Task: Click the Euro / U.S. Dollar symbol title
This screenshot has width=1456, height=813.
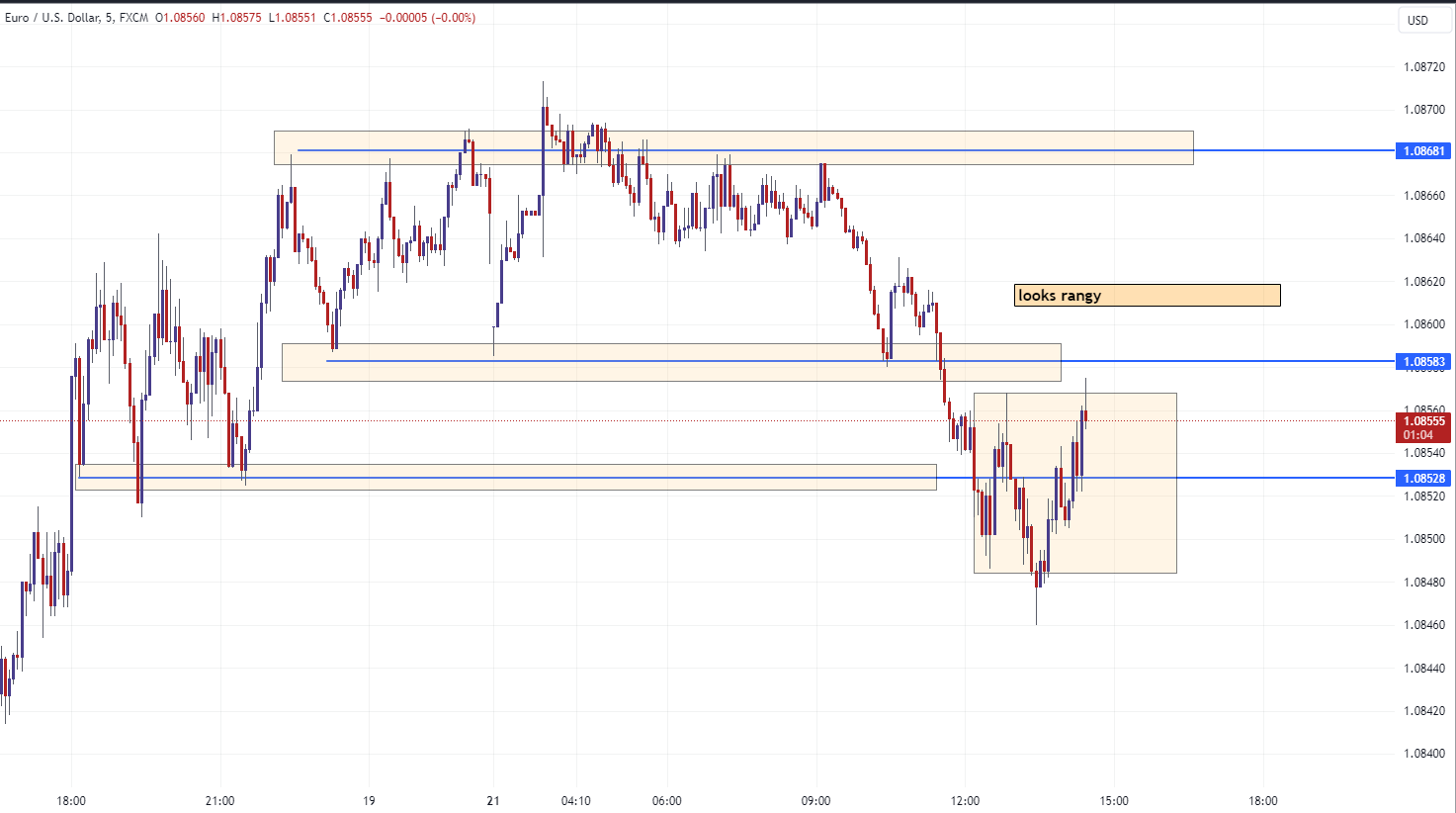Action: [52, 18]
